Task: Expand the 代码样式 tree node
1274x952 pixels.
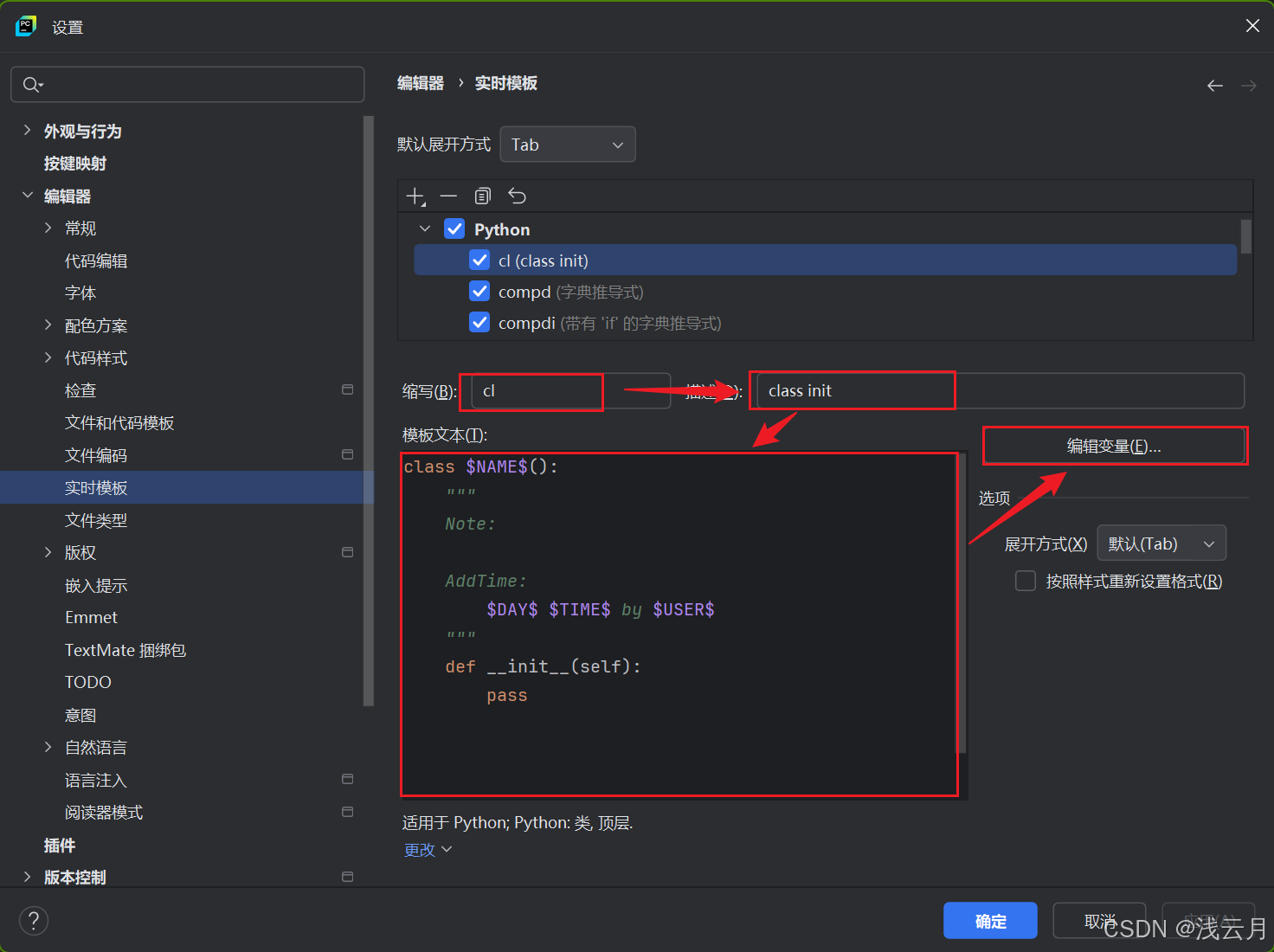Action: click(x=48, y=357)
